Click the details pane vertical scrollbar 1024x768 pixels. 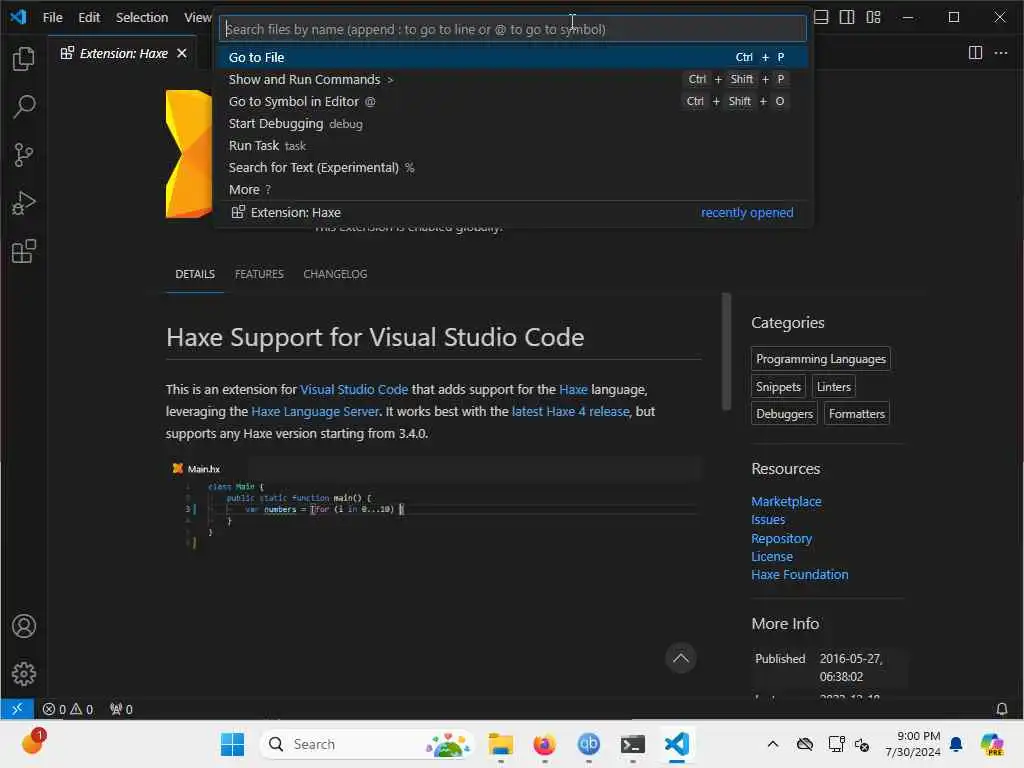tap(726, 353)
